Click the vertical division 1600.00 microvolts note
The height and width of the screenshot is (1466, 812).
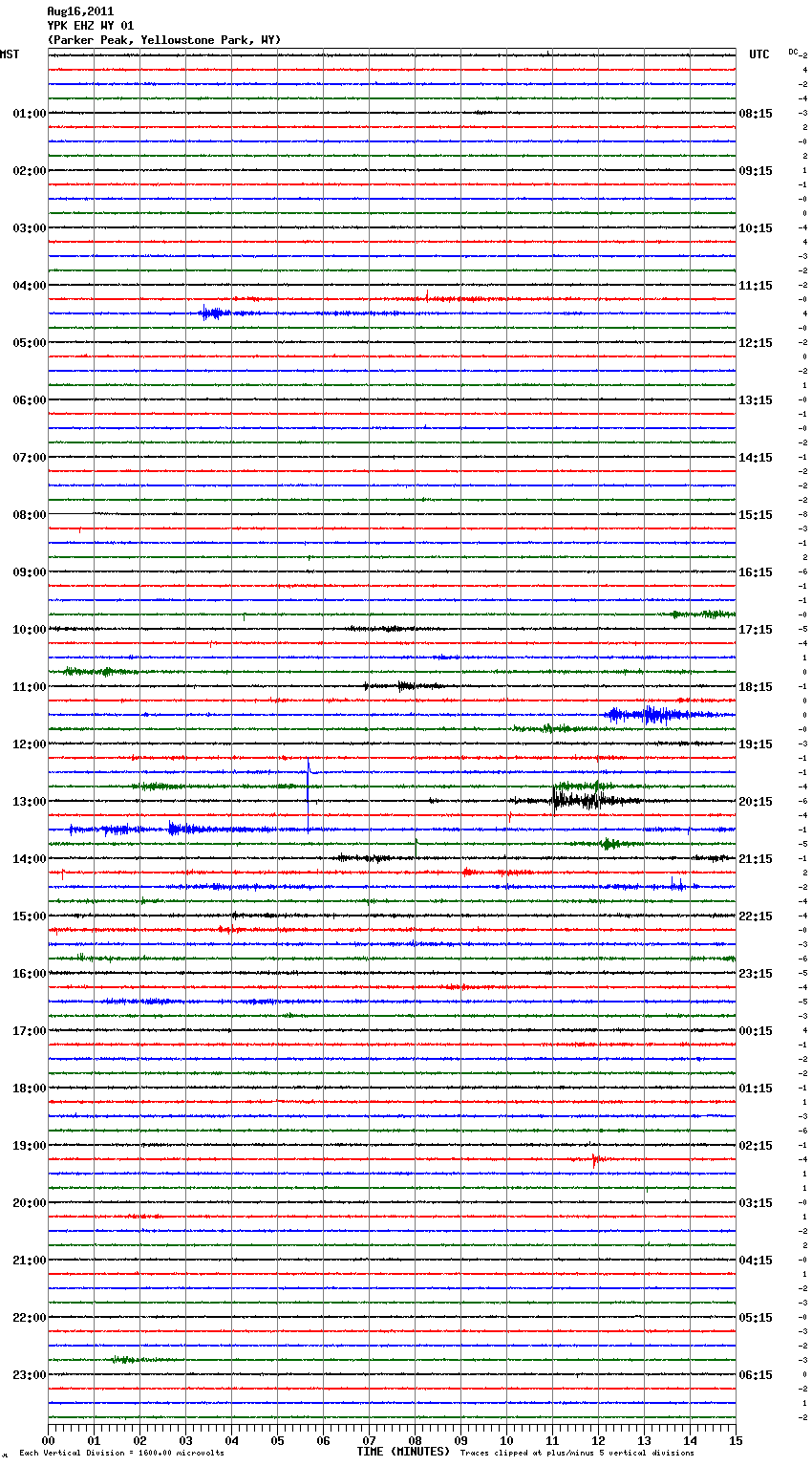(121, 1454)
